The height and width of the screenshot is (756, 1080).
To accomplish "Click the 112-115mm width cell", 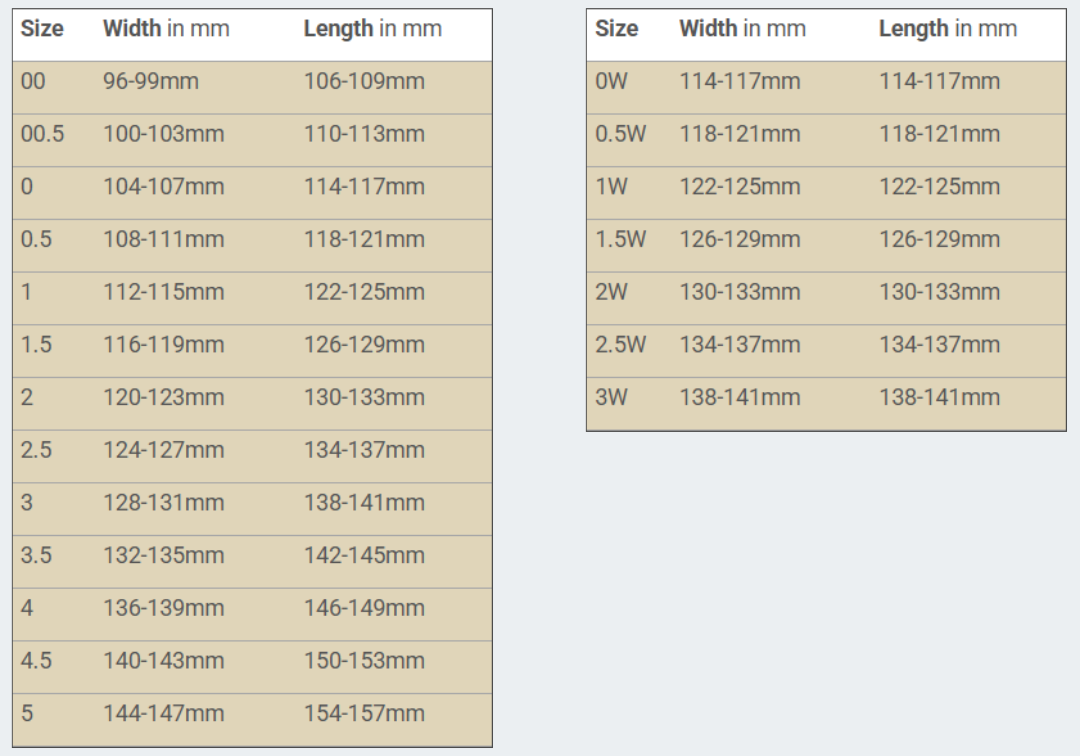I will pyautogui.click(x=164, y=293).
